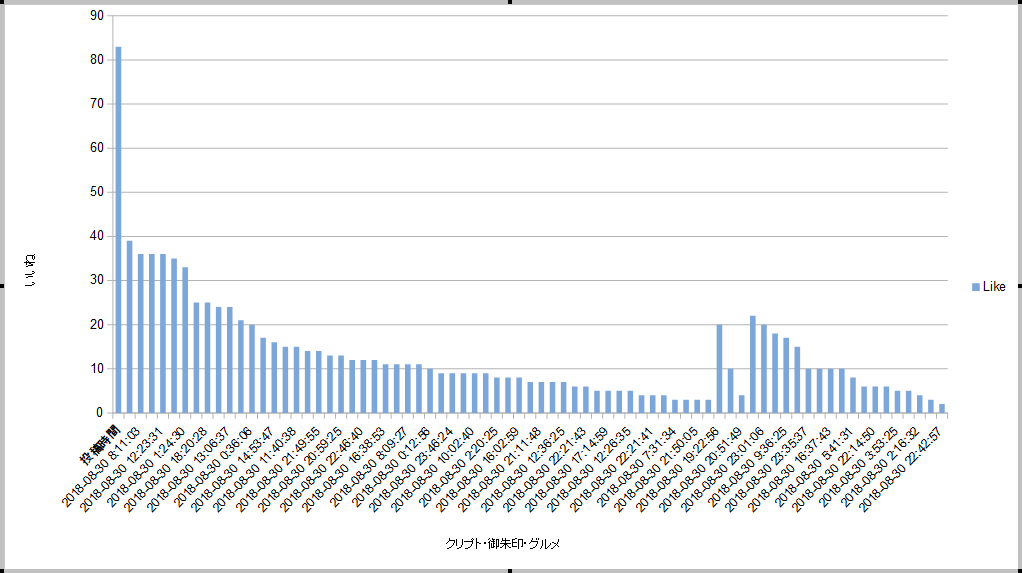This screenshot has height=573, width=1022.
Task: Click the top-center chart resize handle
Action: pyautogui.click(x=511, y=2)
